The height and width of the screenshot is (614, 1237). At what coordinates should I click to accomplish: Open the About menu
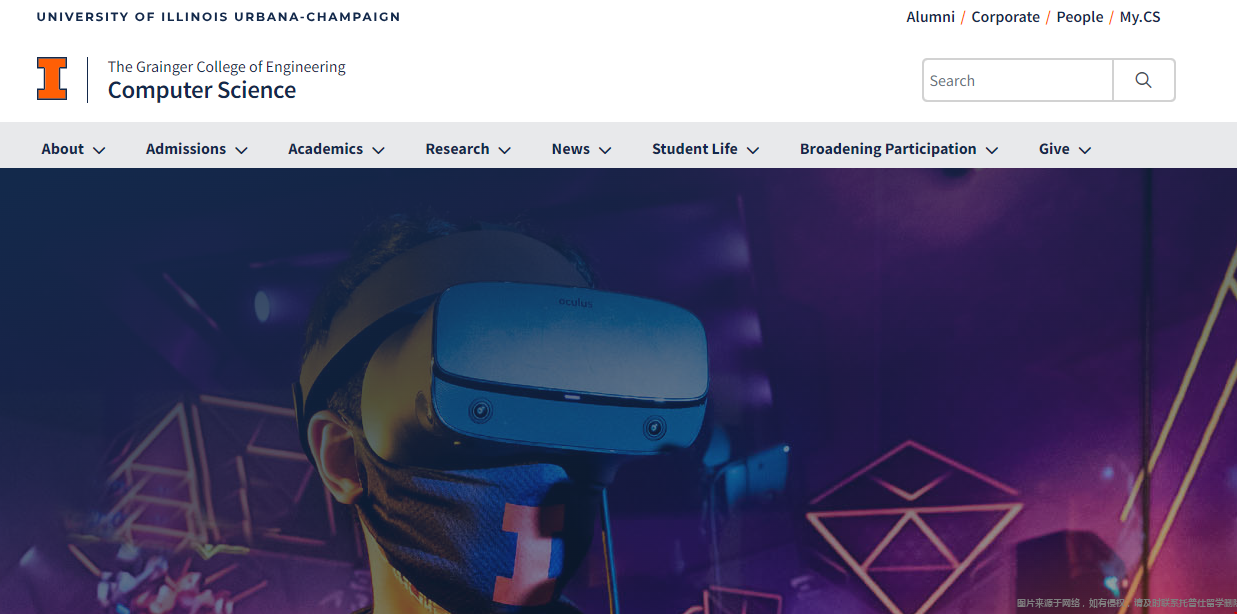[x=62, y=149]
